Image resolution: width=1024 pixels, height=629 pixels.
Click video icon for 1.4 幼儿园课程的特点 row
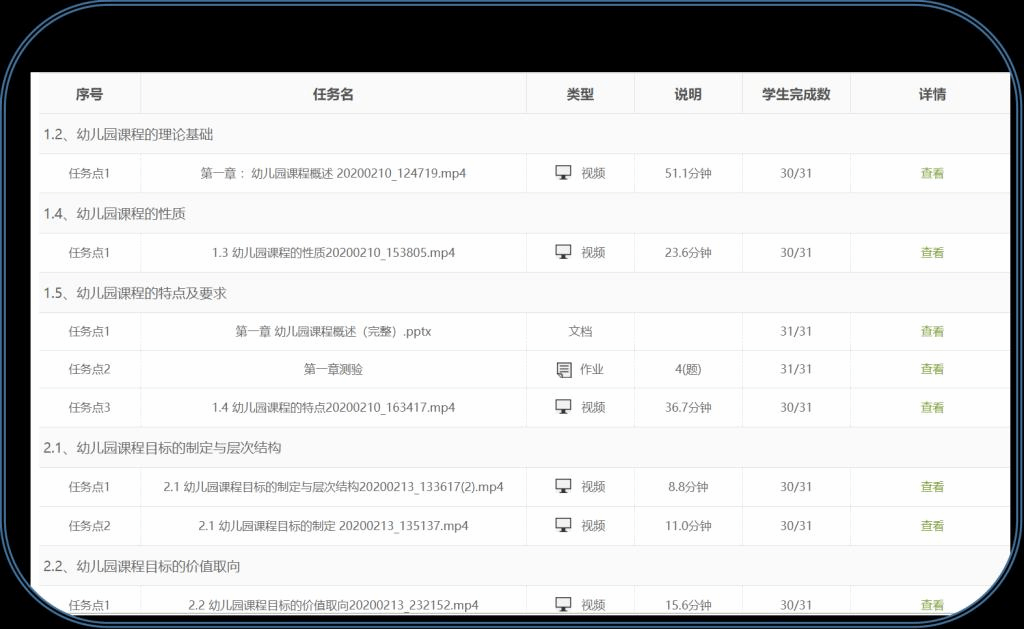563,407
